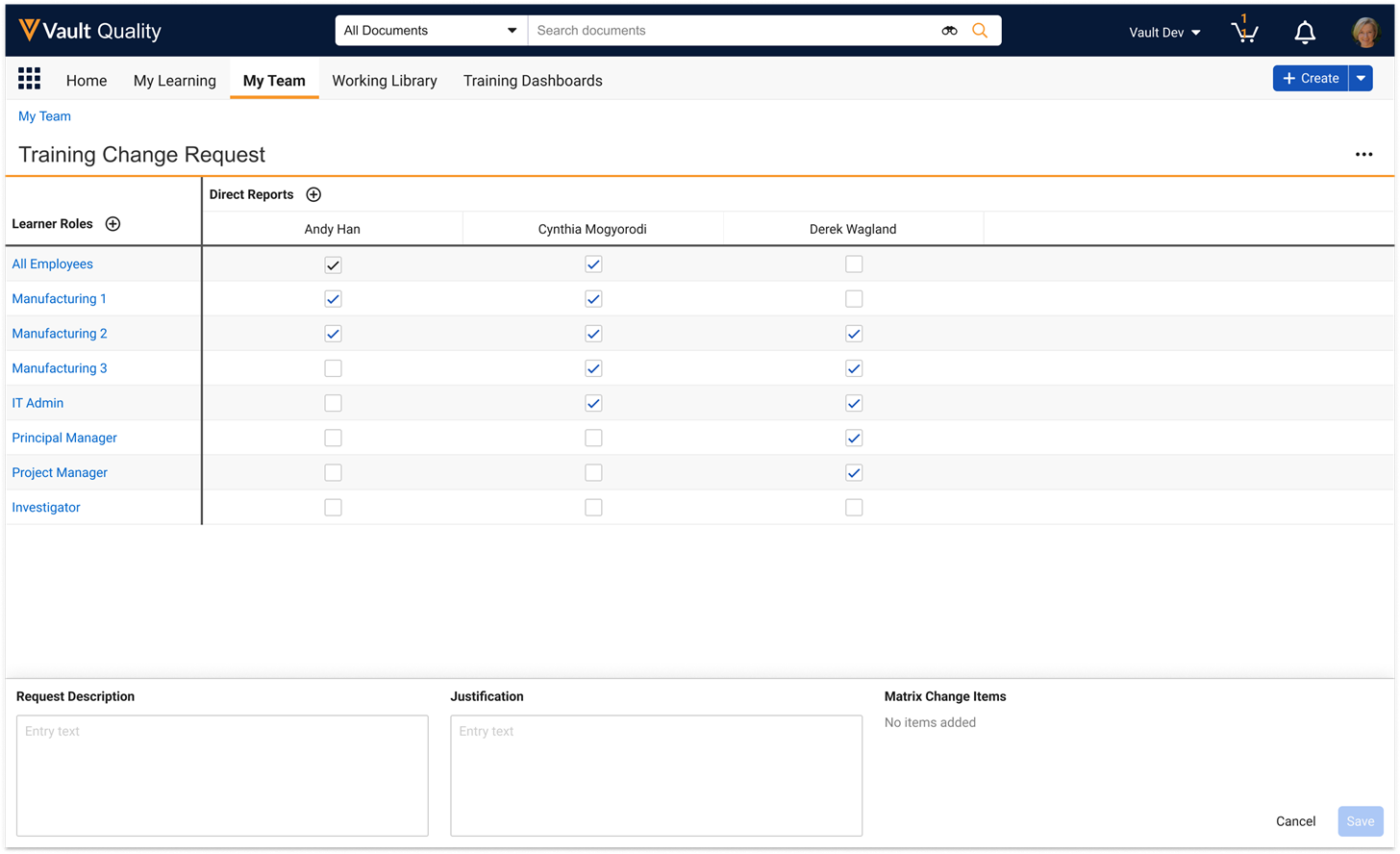Open the Vault Dev selector dropdown
Screen dimensions: 1400x854
[1165, 33]
